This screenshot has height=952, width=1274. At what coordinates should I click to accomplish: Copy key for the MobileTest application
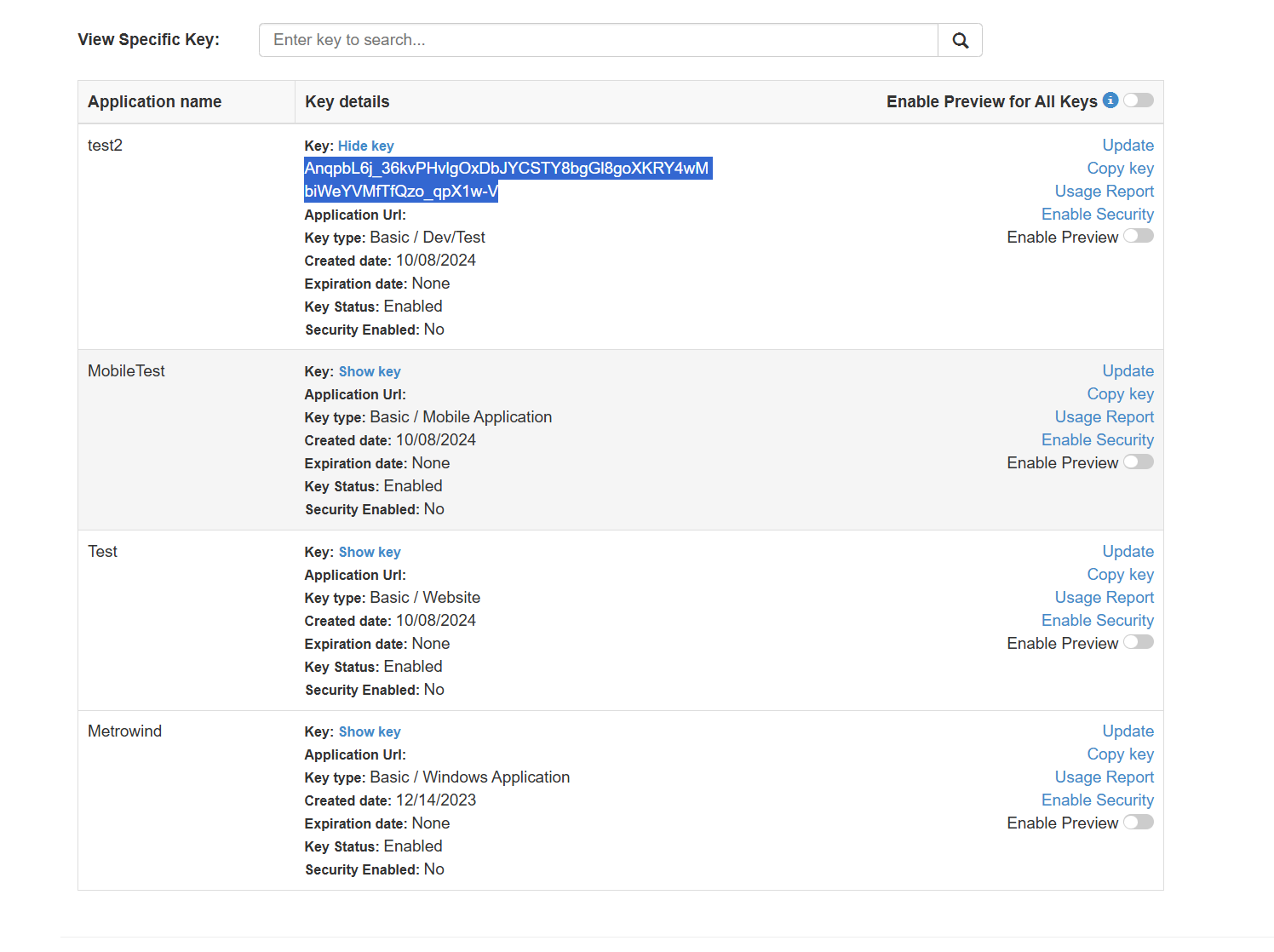pos(1120,394)
